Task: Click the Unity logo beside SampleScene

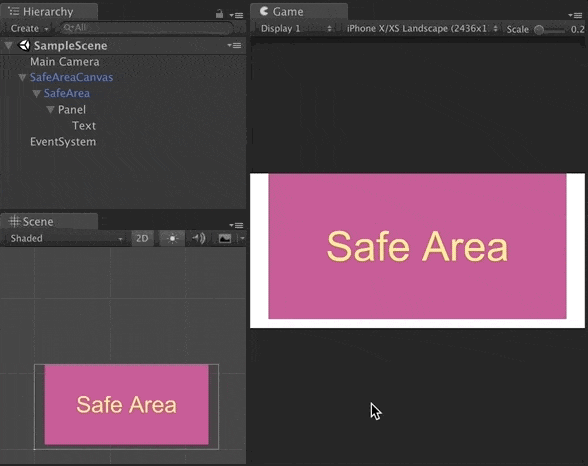Action: (24, 45)
